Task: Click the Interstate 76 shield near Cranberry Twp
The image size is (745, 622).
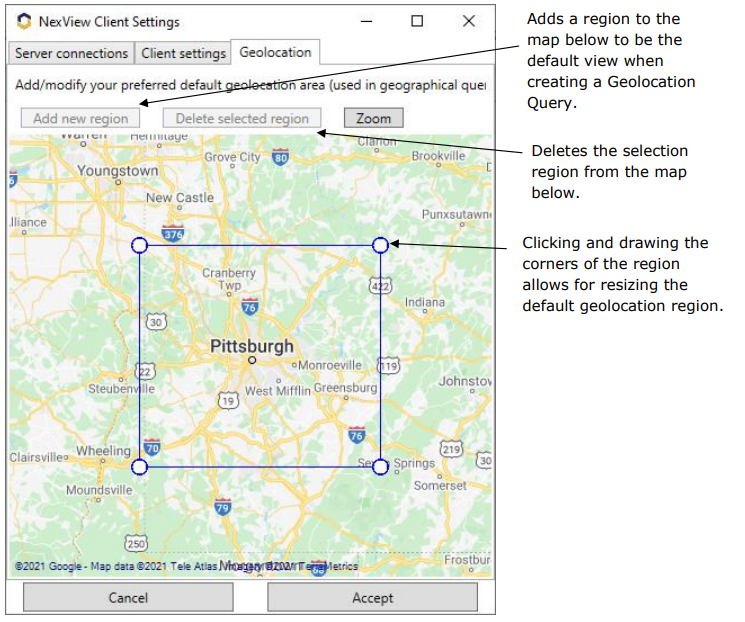Action: [x=249, y=307]
